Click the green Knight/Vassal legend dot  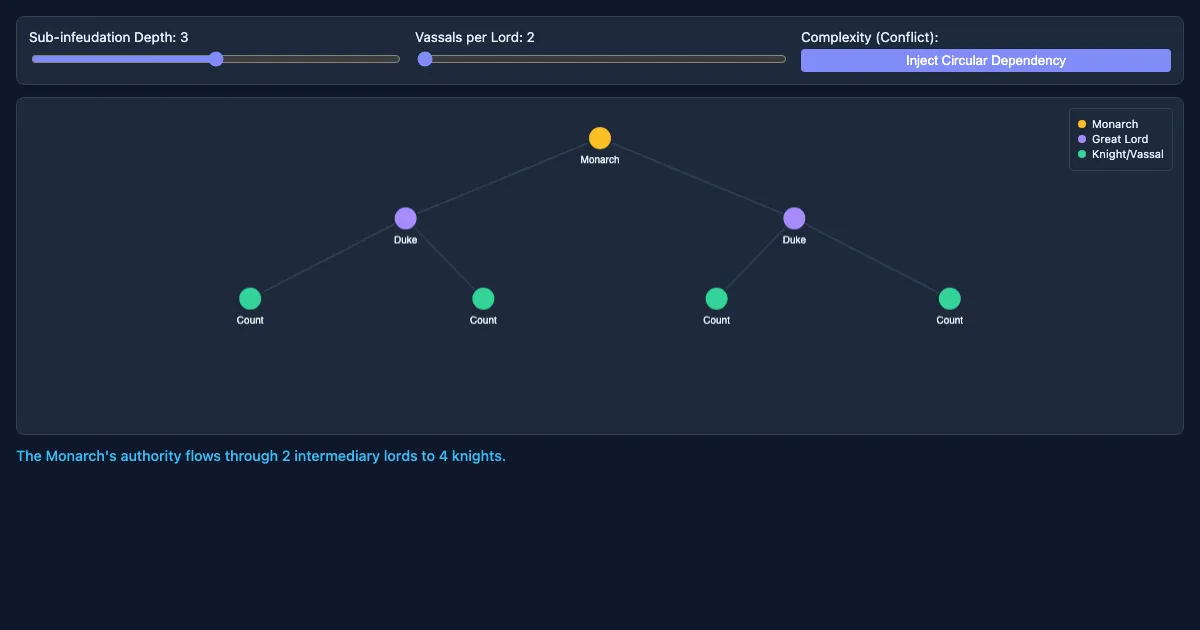point(1082,154)
